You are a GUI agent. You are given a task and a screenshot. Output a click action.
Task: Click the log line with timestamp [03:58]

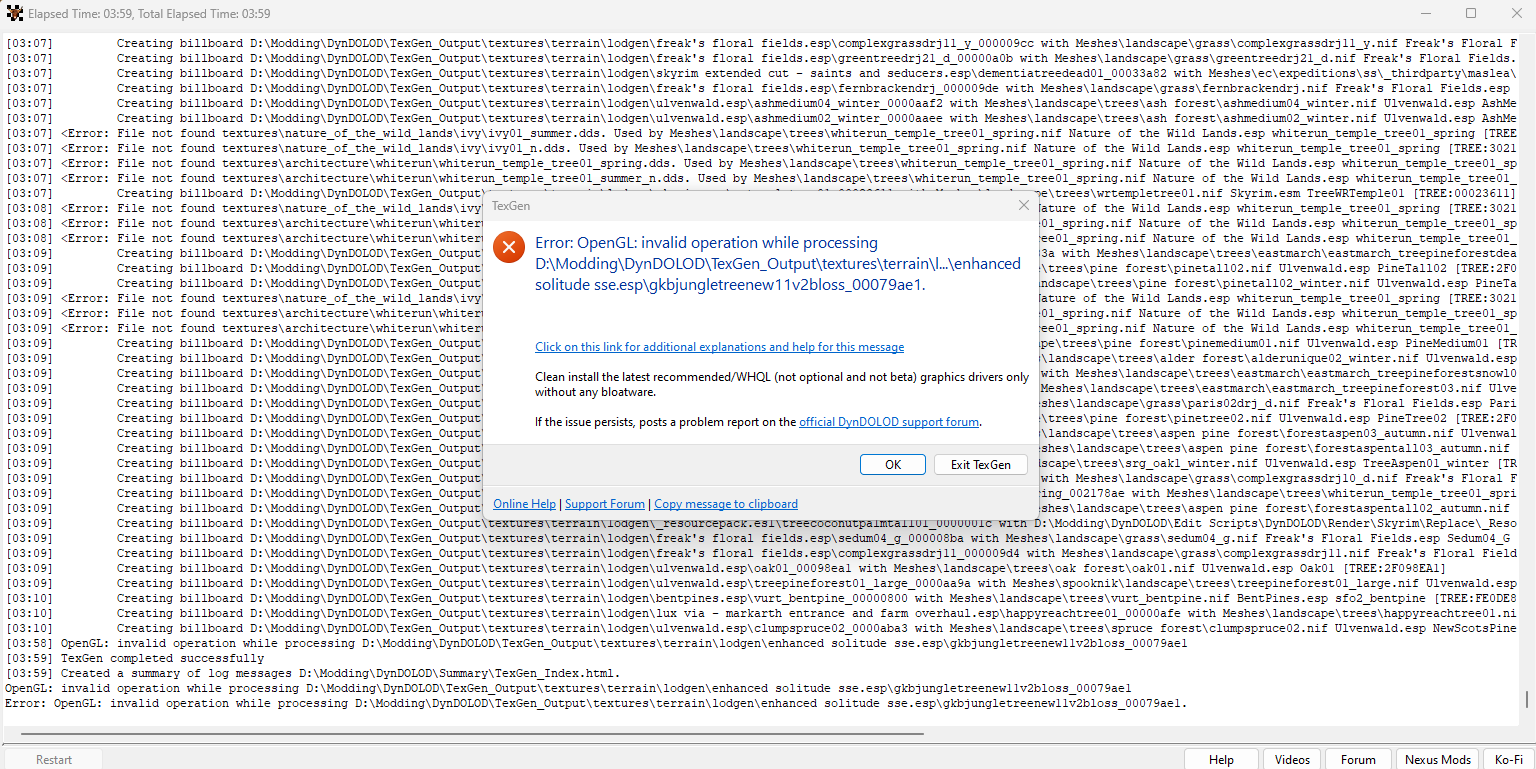(597, 643)
